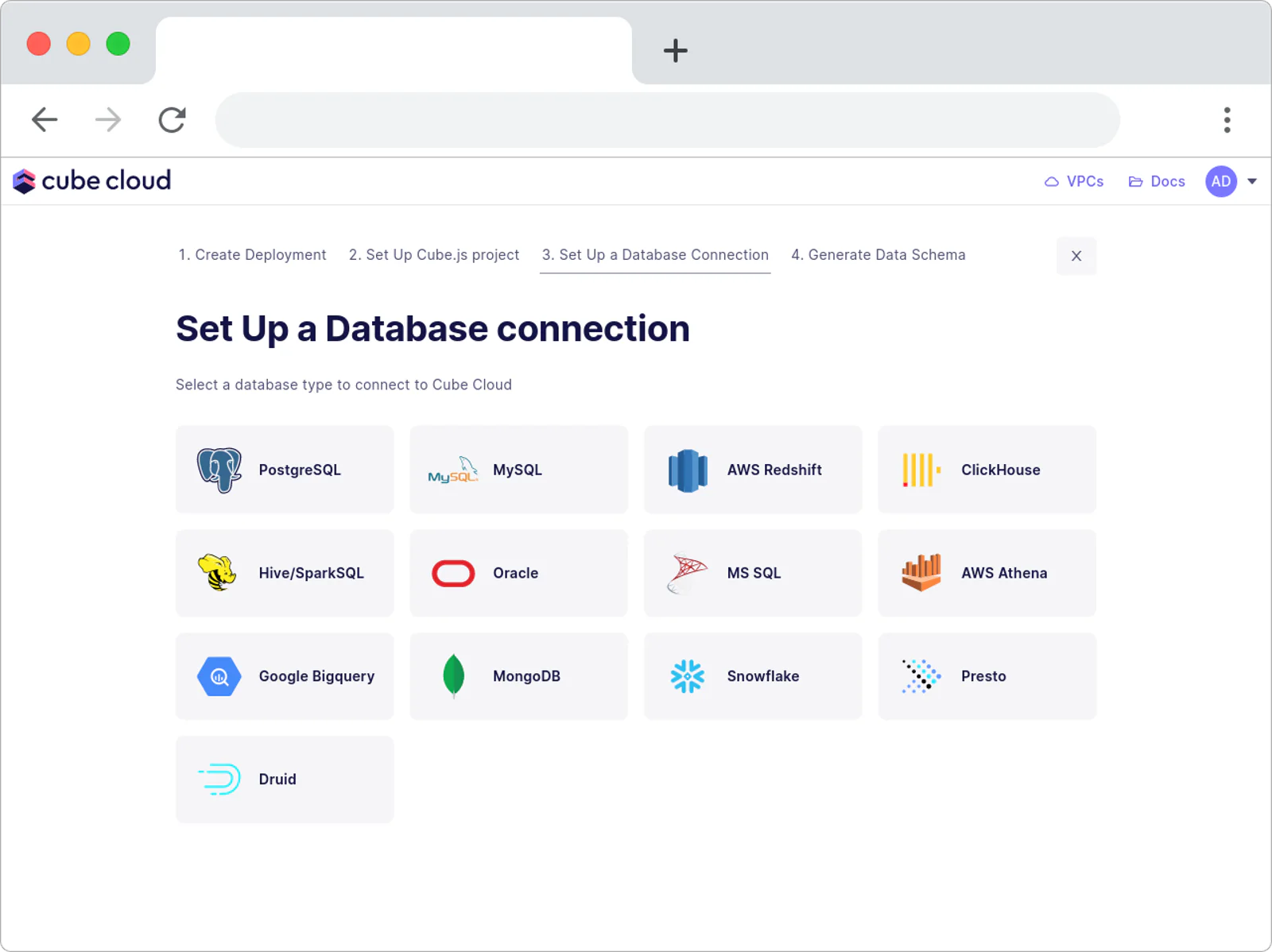
Task: Go to step 1 Create Deployment
Action: [252, 255]
